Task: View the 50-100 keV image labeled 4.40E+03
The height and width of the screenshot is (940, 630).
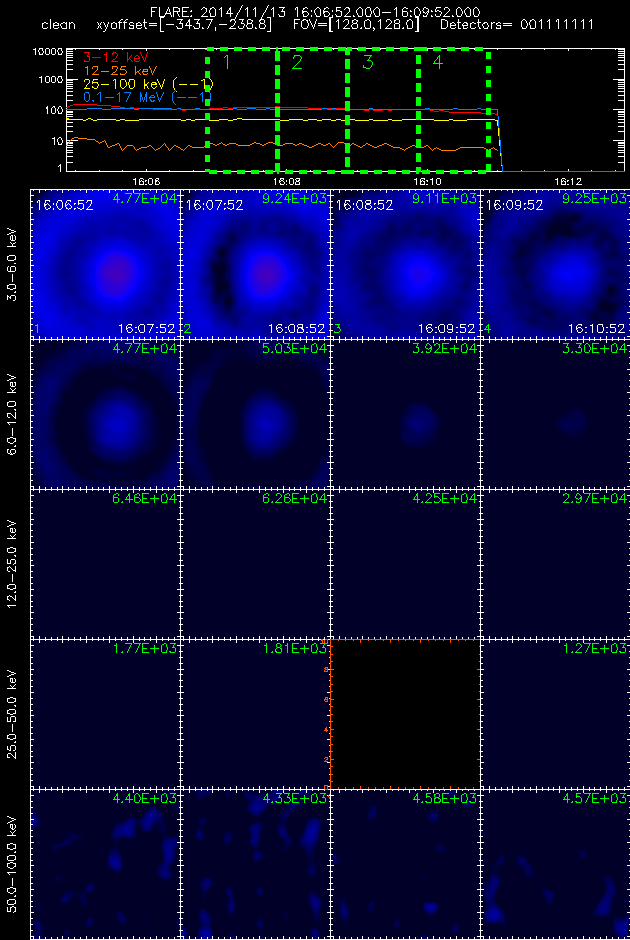Action: click(x=105, y=864)
